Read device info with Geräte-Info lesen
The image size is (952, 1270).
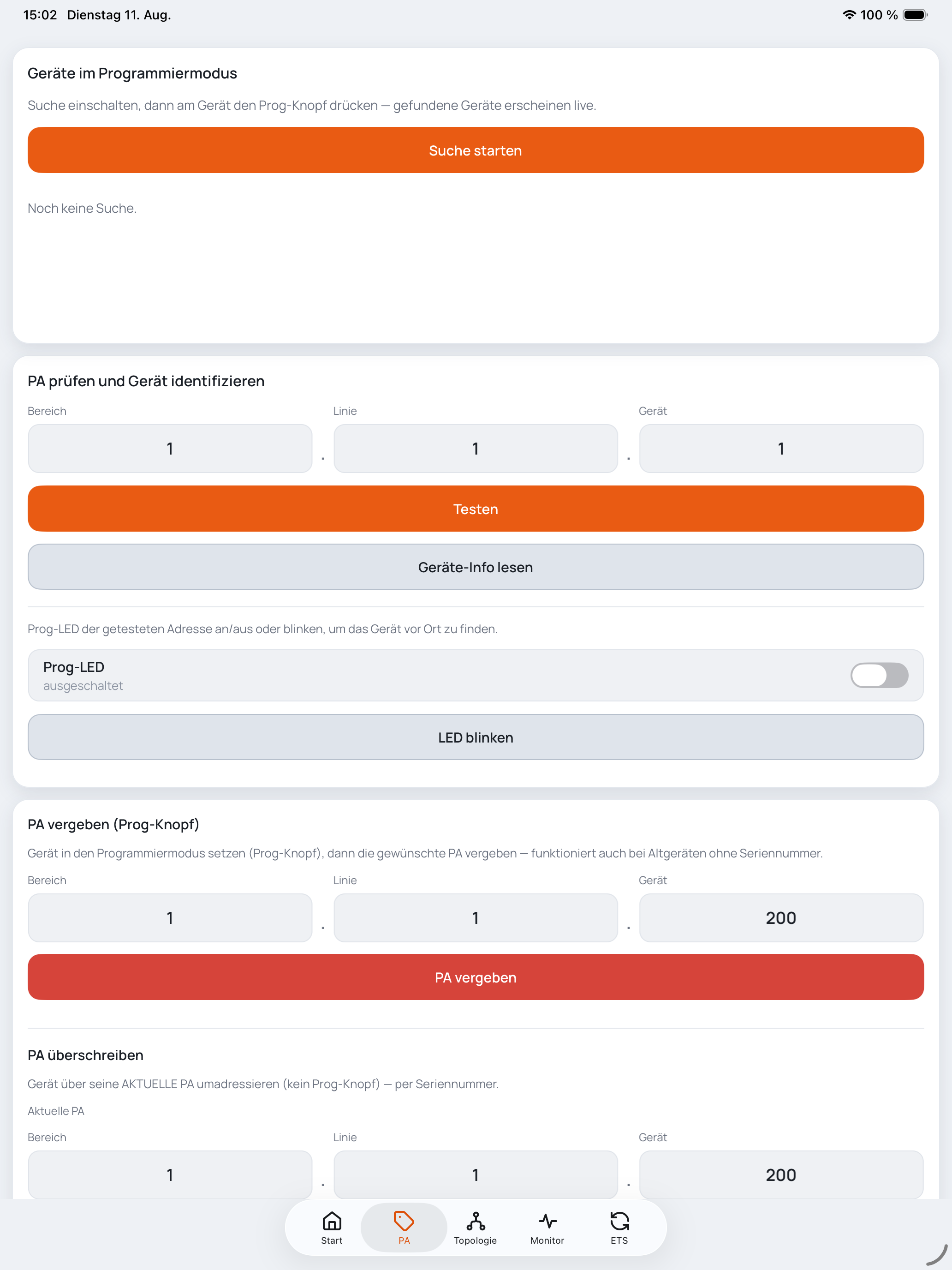(476, 567)
